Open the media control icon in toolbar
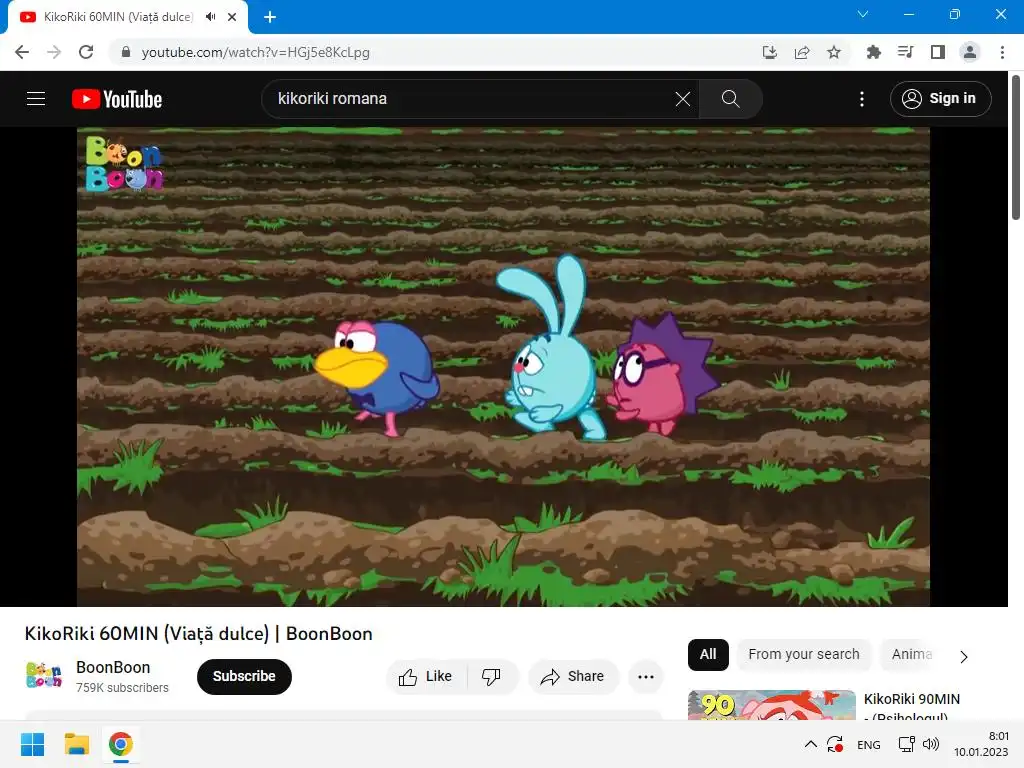This screenshot has height=768, width=1024. point(906,52)
